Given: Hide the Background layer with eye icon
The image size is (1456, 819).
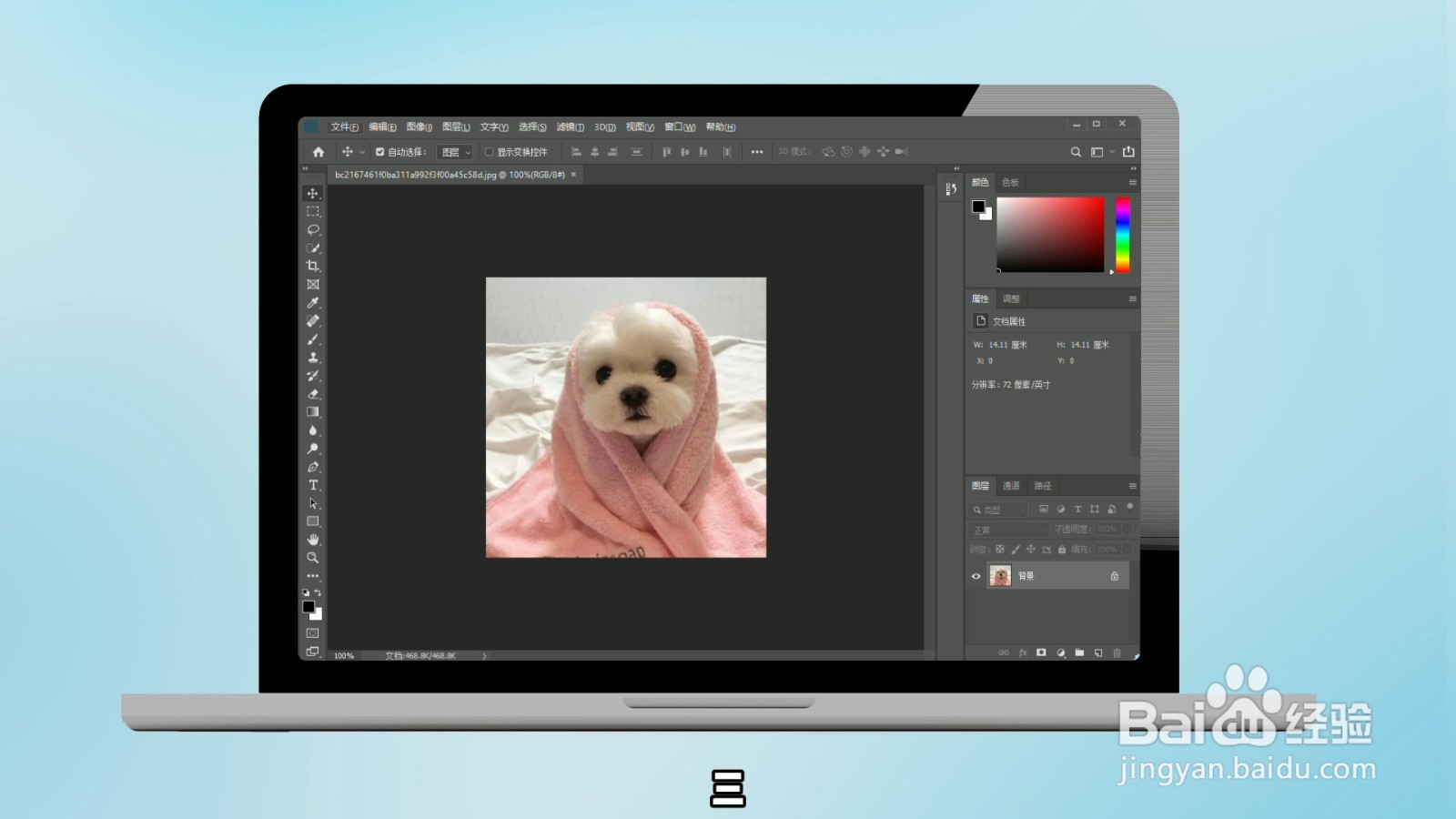Looking at the screenshot, I should tap(976, 576).
